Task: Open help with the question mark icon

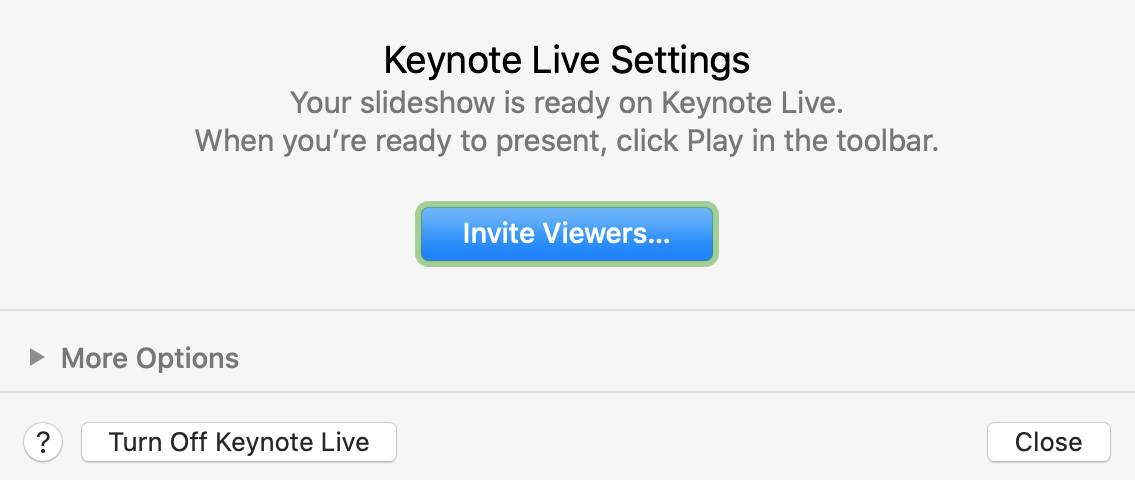Action: [x=43, y=442]
